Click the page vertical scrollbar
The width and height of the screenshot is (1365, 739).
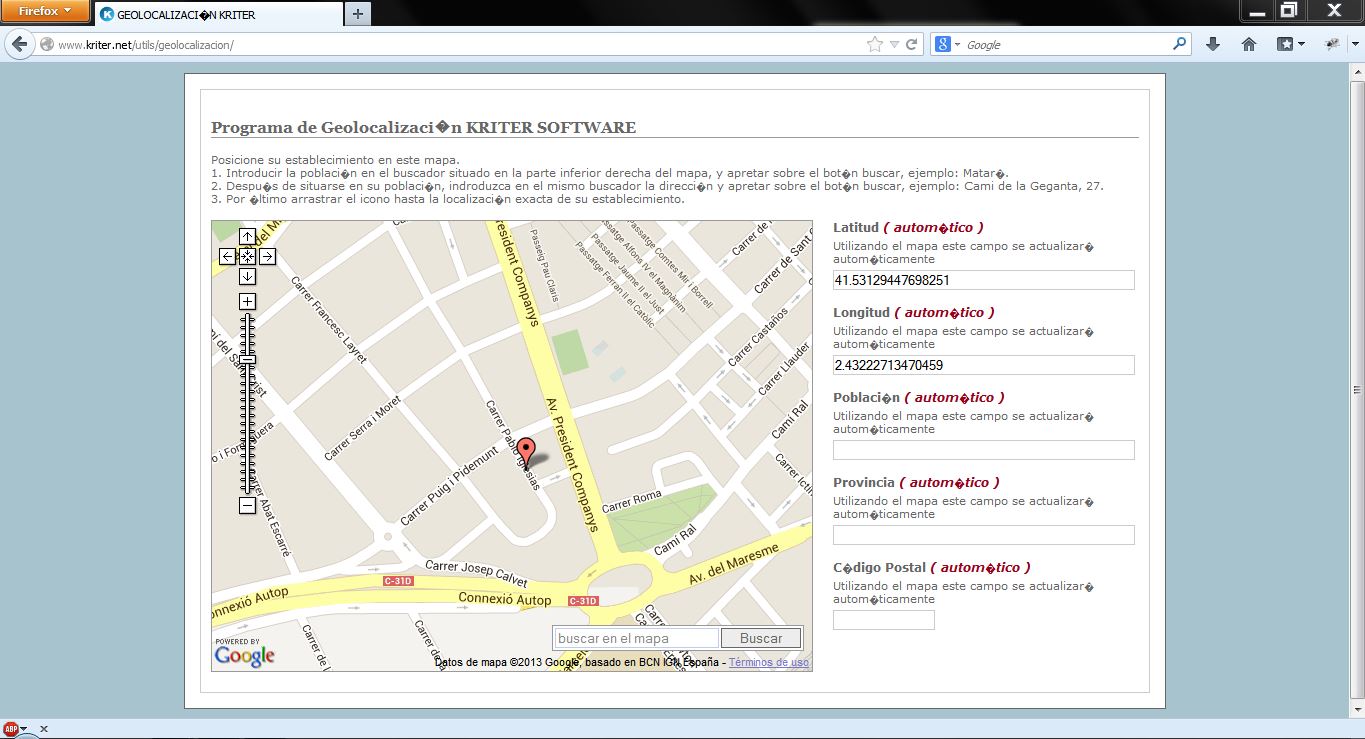click(1357, 388)
